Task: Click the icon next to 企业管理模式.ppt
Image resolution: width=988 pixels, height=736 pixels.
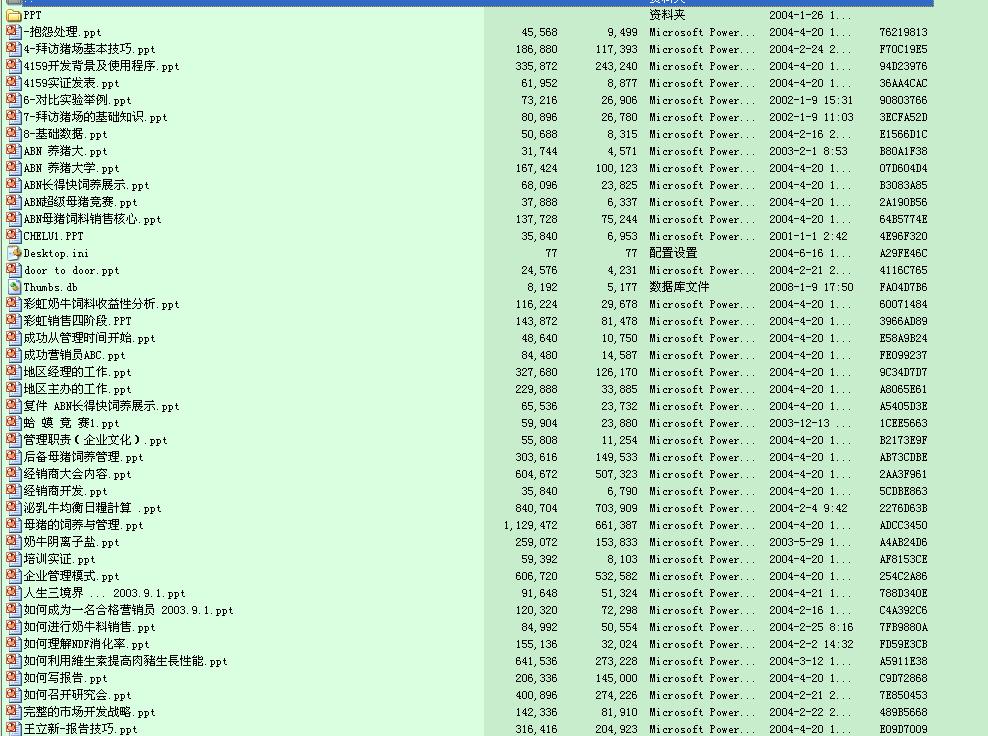Action: click(14, 576)
